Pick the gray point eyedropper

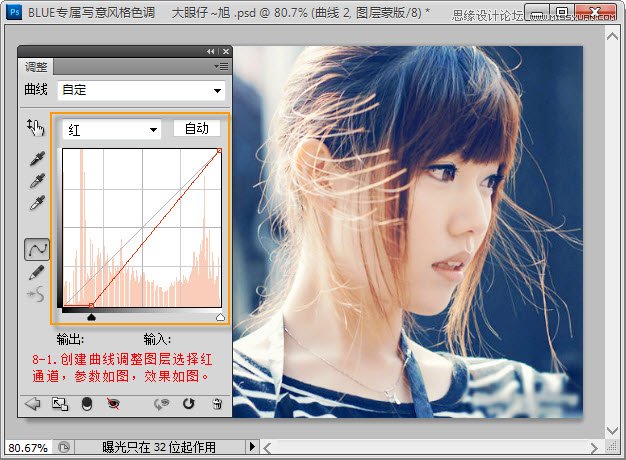click(36, 181)
